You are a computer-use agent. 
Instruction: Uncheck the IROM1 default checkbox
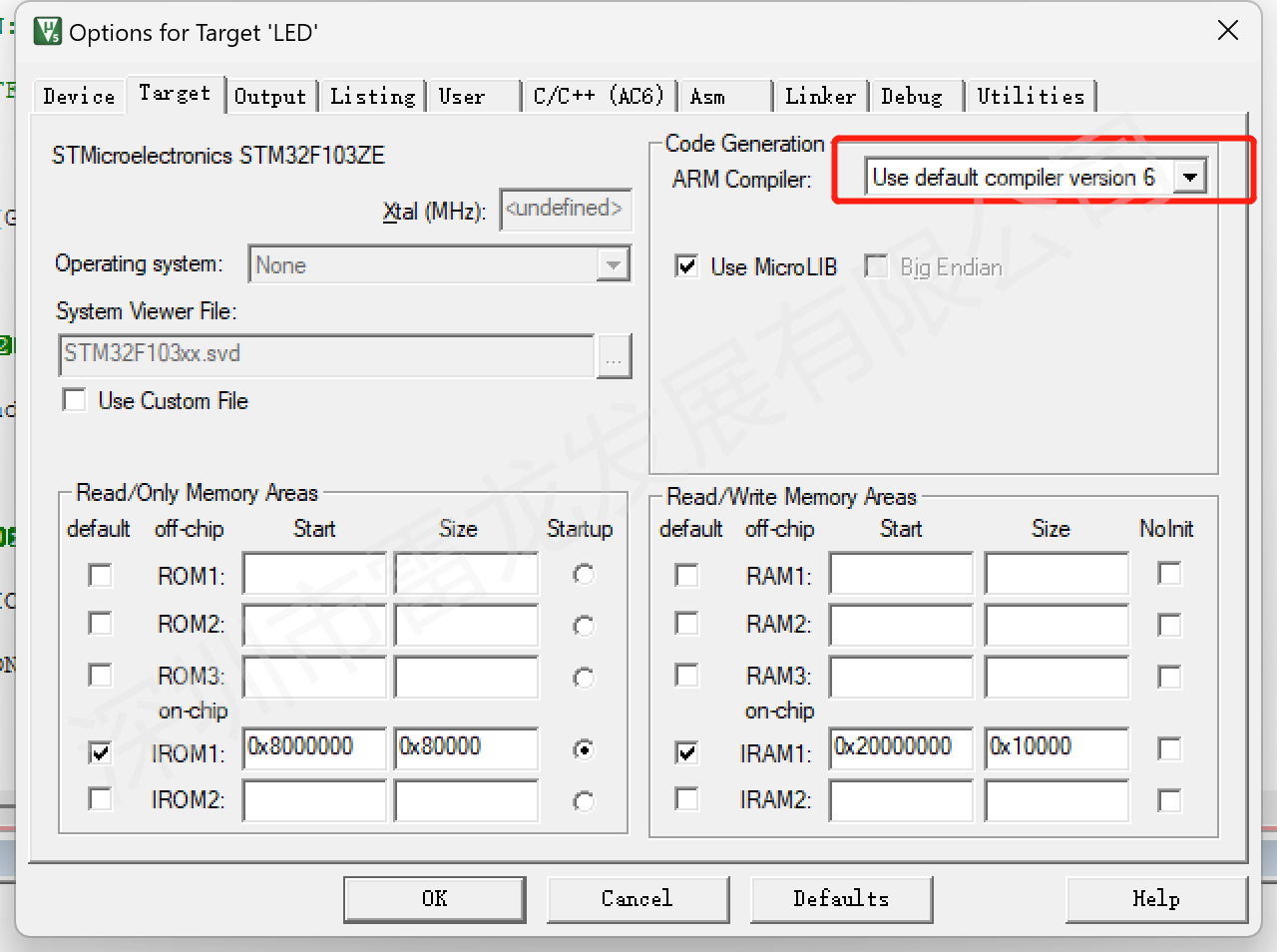(x=100, y=752)
